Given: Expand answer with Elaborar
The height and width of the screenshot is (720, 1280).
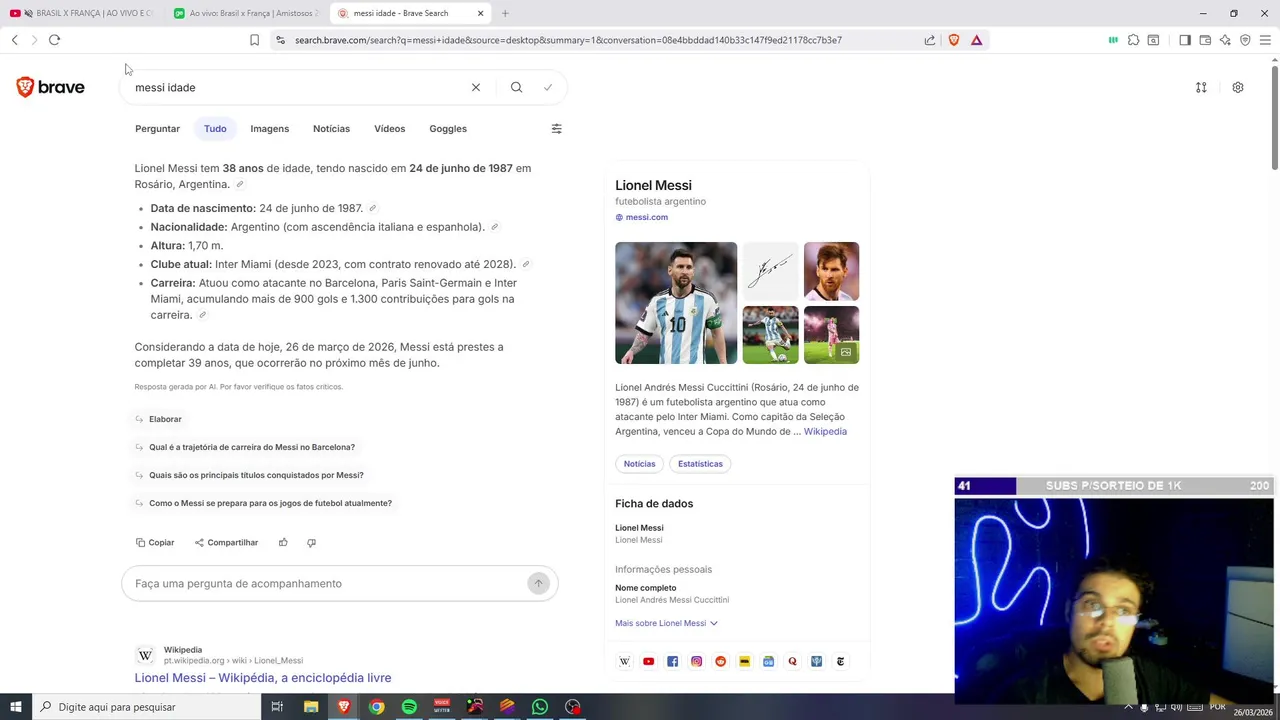Looking at the screenshot, I should coord(158,419).
